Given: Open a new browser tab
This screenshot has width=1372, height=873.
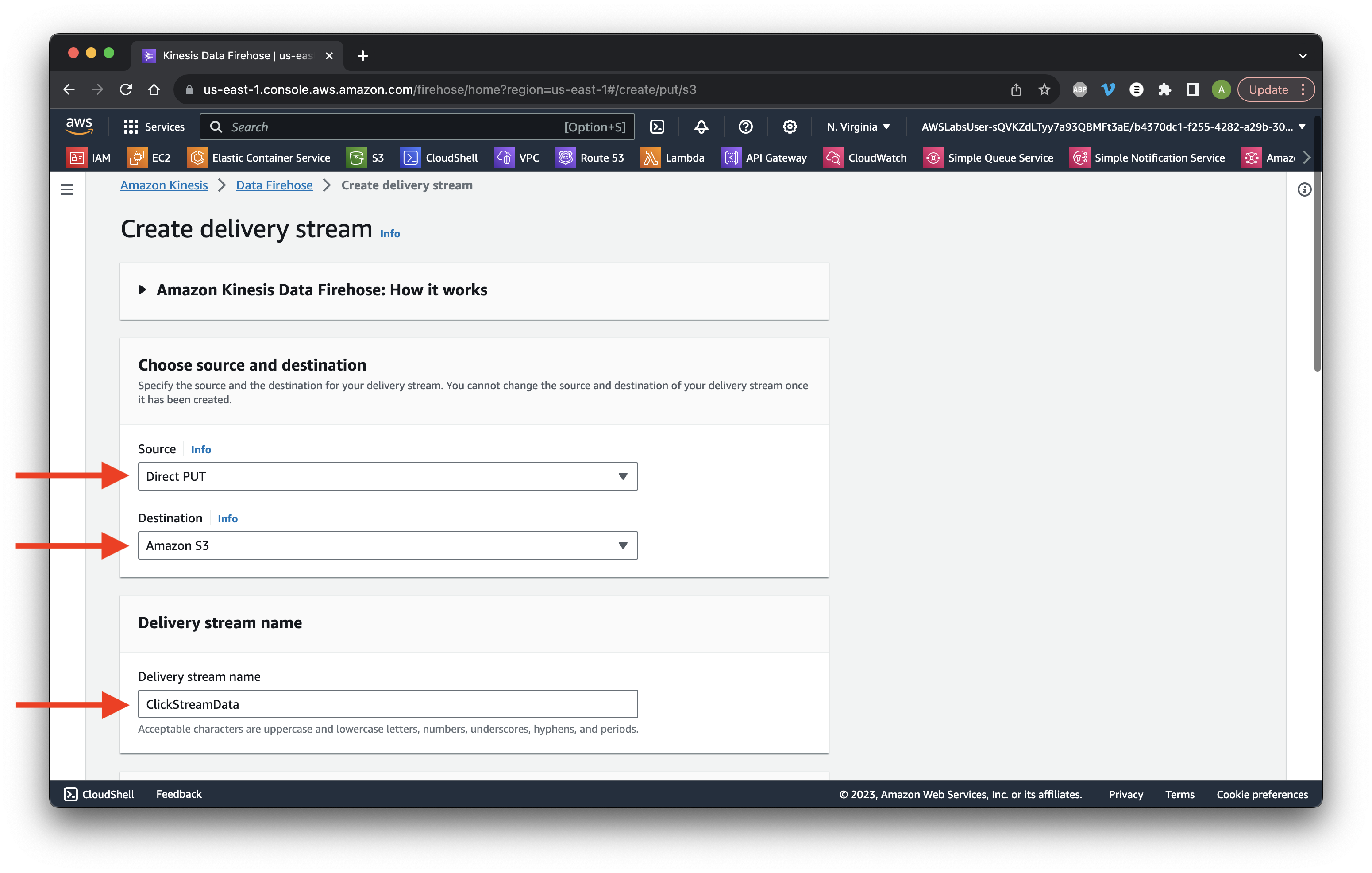Looking at the screenshot, I should 362,56.
